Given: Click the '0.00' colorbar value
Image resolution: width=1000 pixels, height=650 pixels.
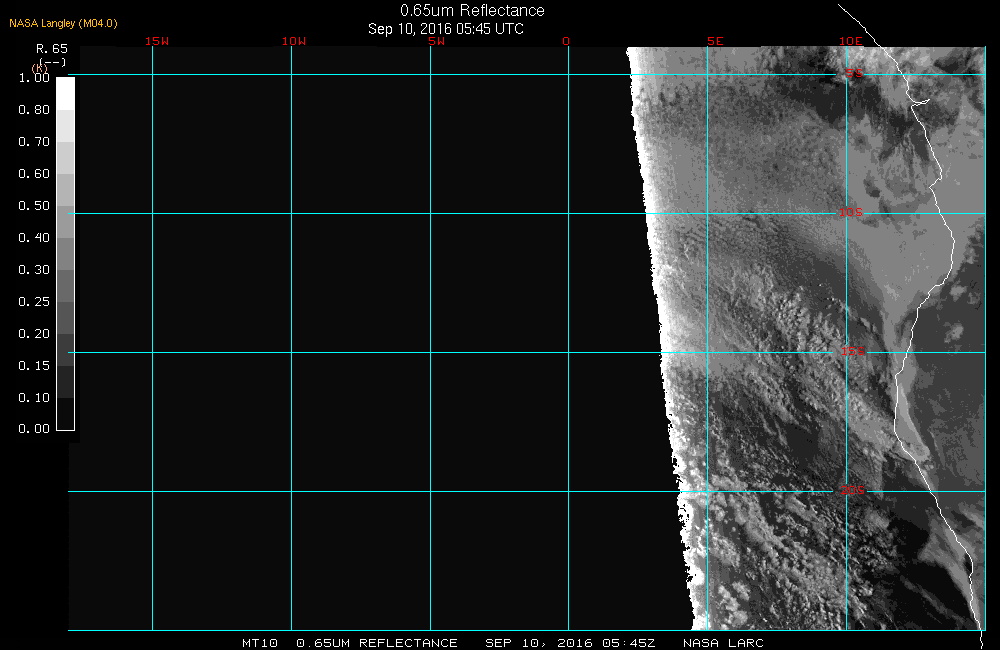Looking at the screenshot, I should coord(34,429).
